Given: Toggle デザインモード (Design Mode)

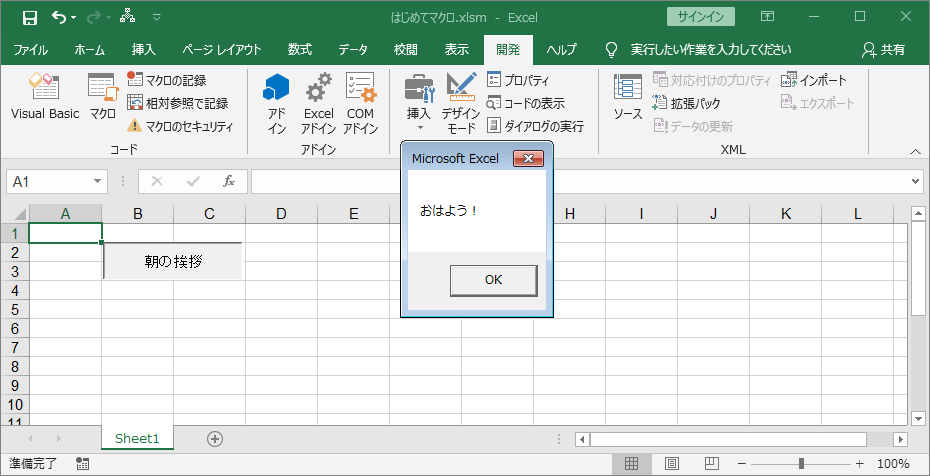Looking at the screenshot, I should (461, 104).
